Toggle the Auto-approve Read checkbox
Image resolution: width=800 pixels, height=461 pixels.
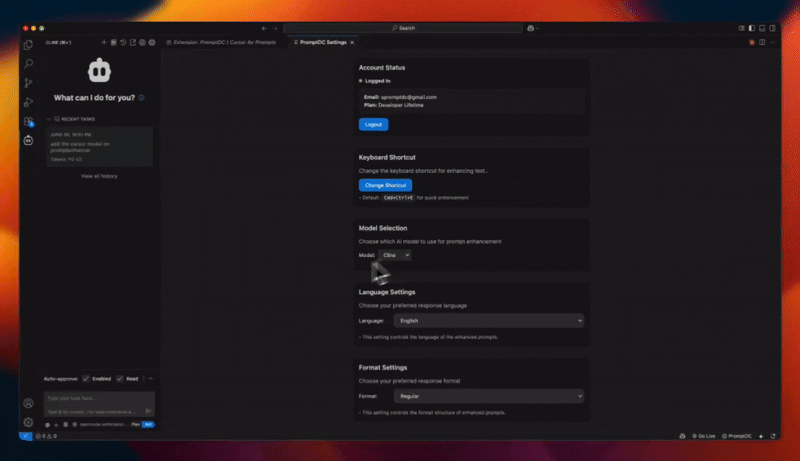pyautogui.click(x=120, y=379)
